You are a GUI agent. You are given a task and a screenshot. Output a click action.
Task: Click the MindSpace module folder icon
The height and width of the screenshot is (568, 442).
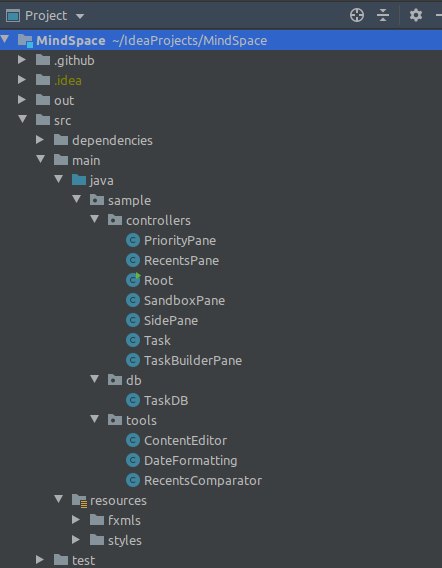pos(25,40)
